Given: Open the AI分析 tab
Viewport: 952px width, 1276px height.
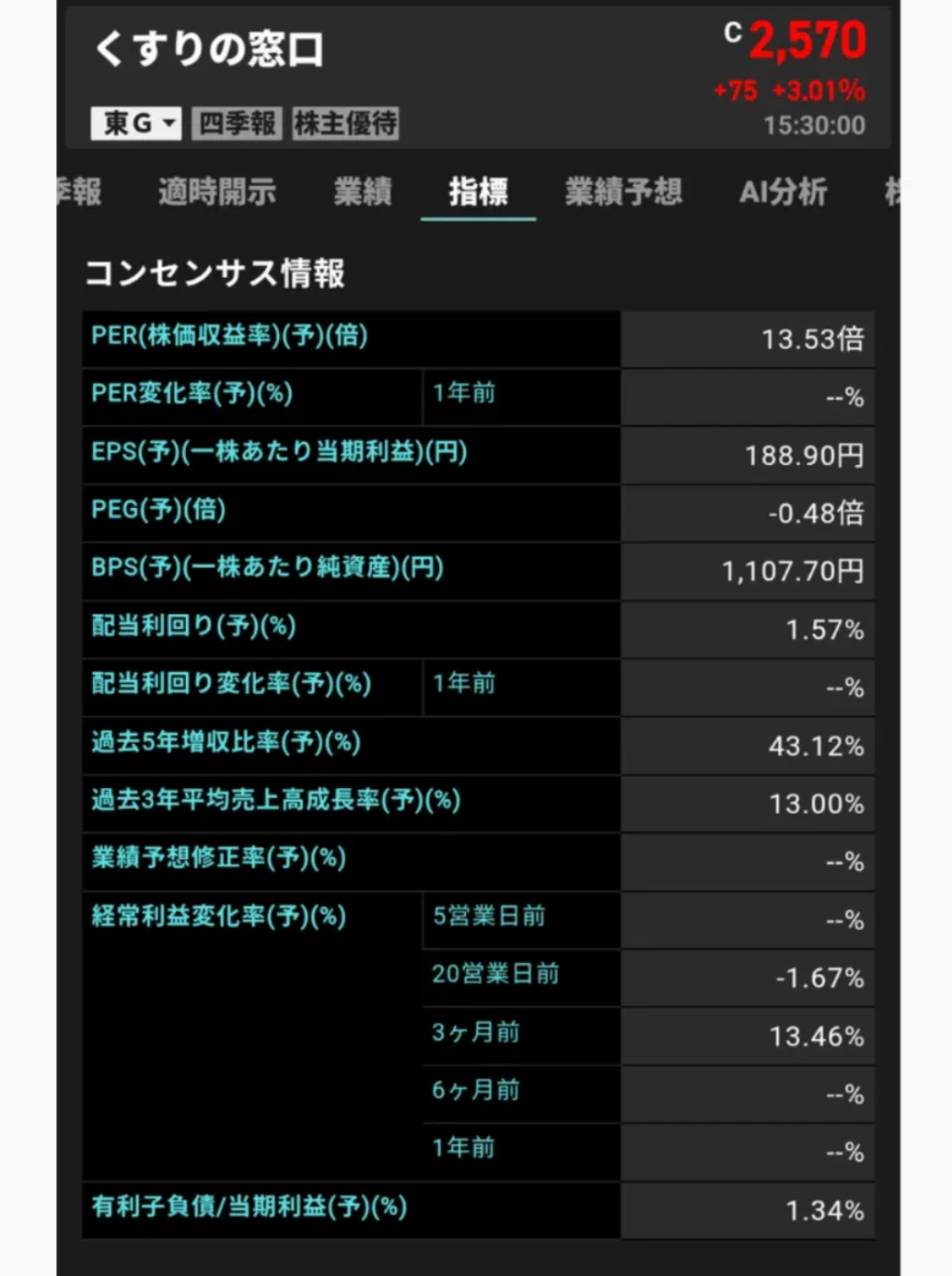Looking at the screenshot, I should 784,191.
